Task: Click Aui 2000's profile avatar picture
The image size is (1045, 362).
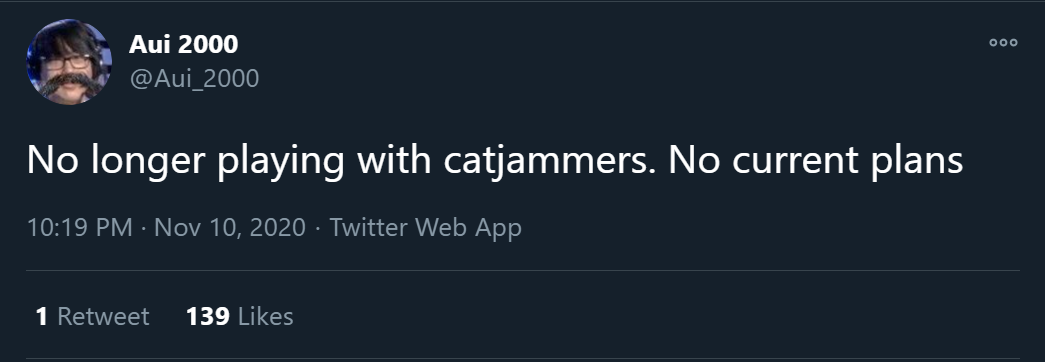Action: [x=69, y=61]
